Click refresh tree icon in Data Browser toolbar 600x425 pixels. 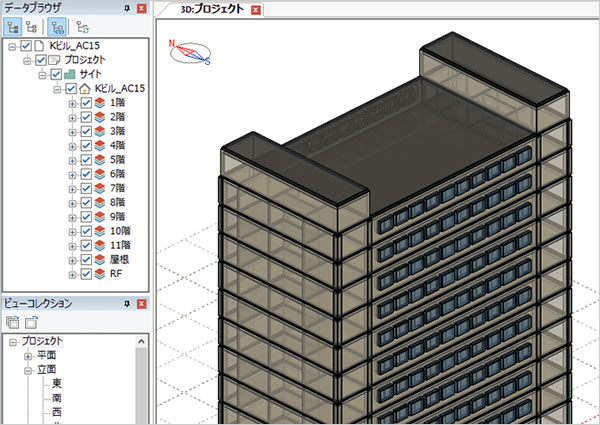[x=82, y=27]
